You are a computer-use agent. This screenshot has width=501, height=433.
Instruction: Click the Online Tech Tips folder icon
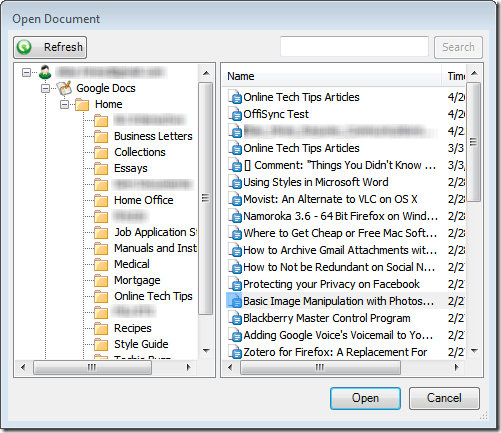click(101, 296)
